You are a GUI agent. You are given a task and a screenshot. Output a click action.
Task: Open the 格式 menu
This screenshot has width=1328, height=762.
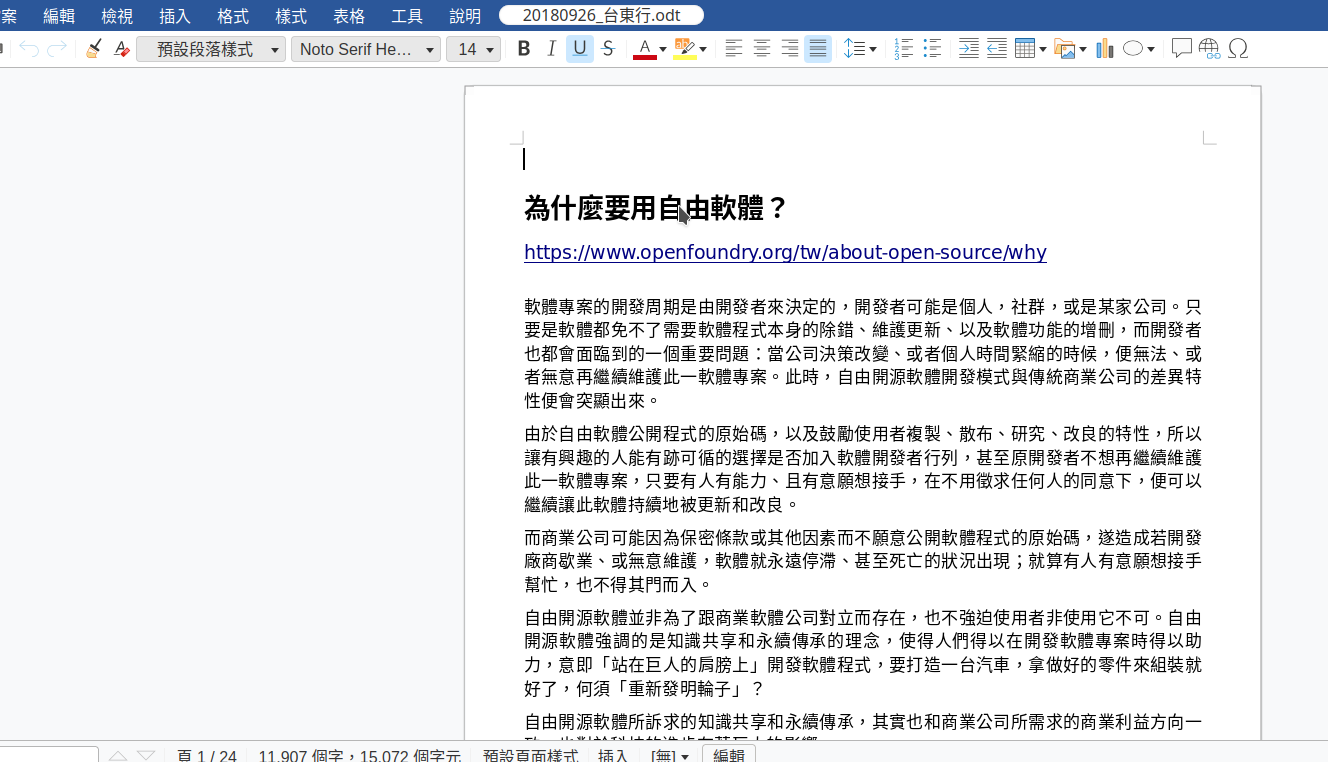click(233, 16)
